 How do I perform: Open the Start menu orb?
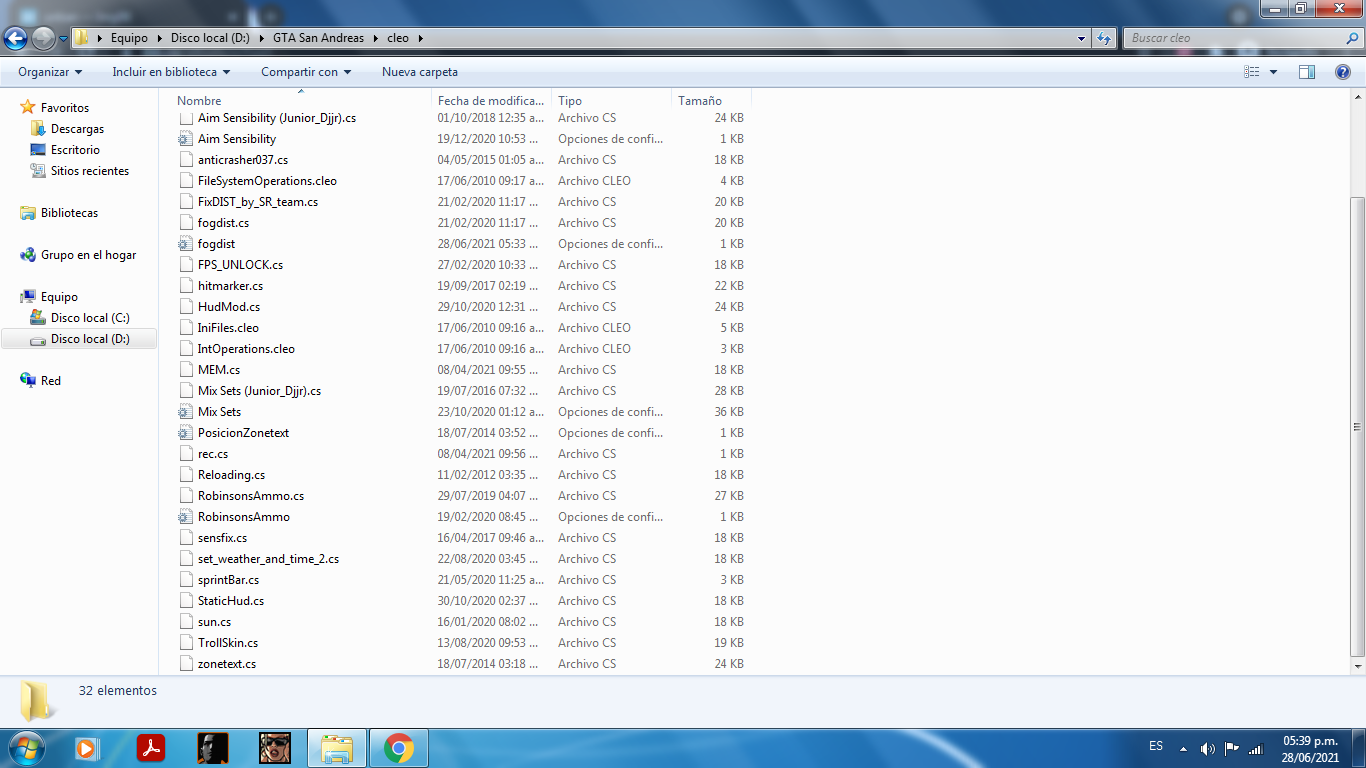pyautogui.click(x=24, y=748)
